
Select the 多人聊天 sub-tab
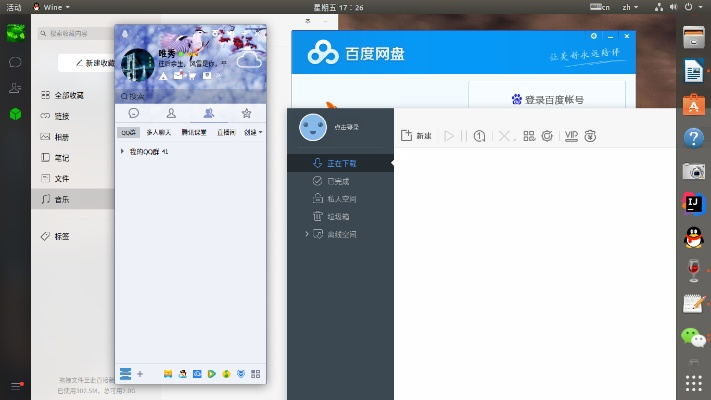[x=159, y=132]
